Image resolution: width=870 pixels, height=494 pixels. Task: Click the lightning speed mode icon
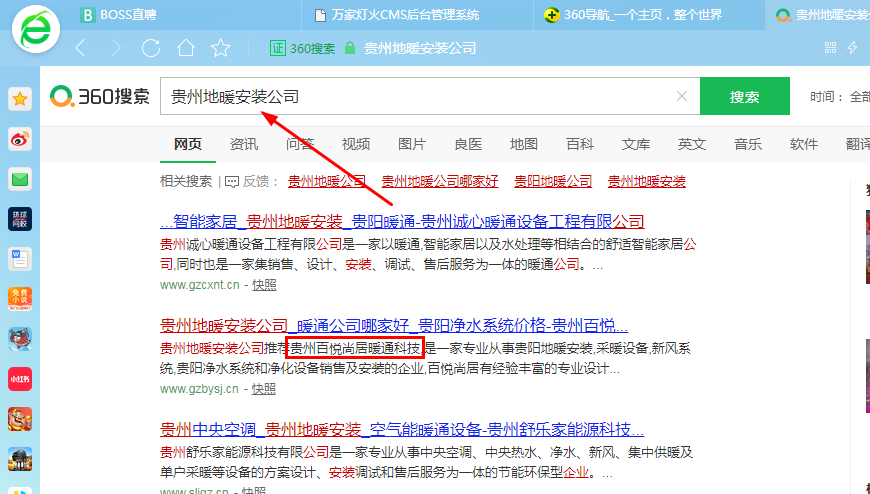click(x=853, y=48)
